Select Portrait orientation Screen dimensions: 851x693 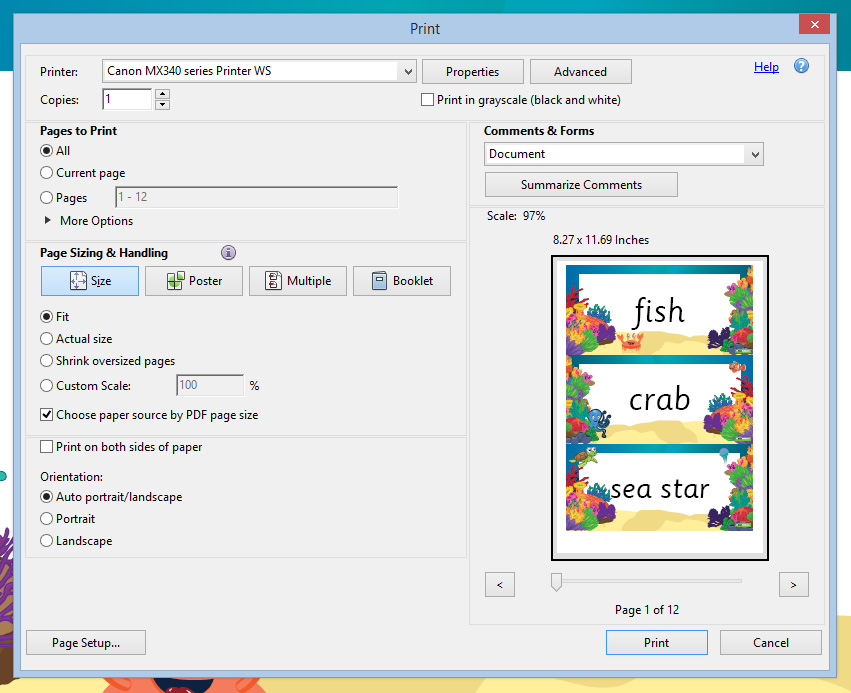(x=47, y=519)
